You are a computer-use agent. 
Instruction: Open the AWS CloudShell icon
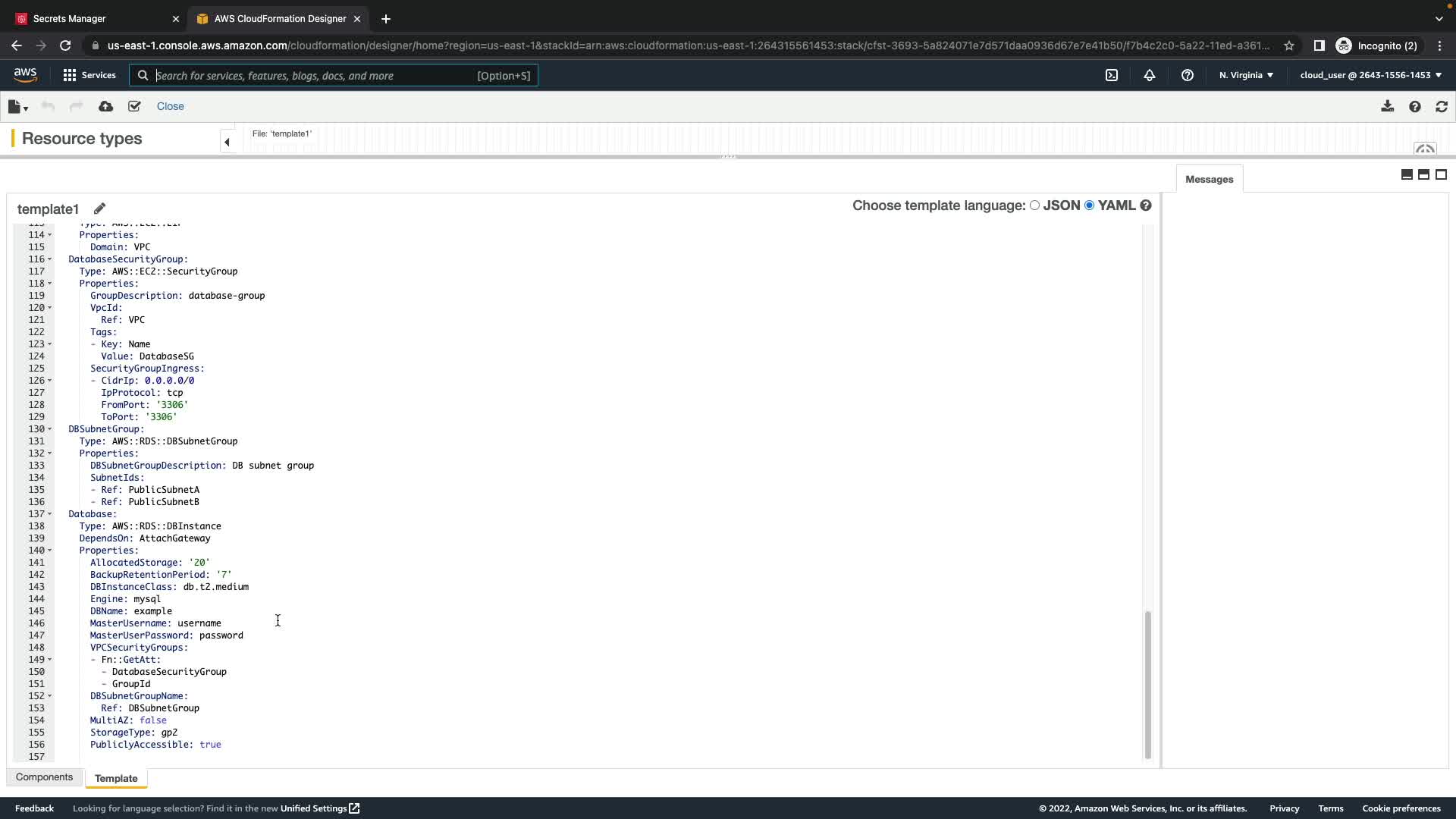click(x=1112, y=75)
